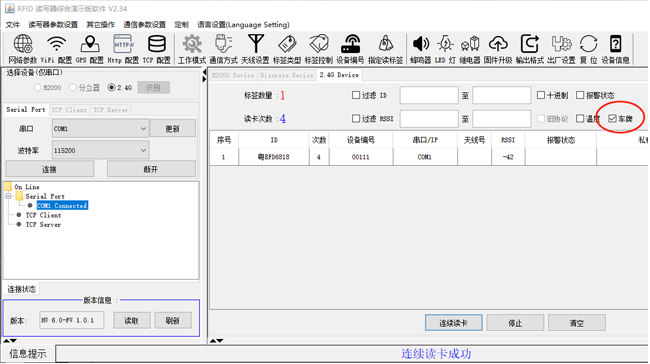Switch to the TCP Server tab
The height and width of the screenshot is (364, 650).
[x=111, y=110]
